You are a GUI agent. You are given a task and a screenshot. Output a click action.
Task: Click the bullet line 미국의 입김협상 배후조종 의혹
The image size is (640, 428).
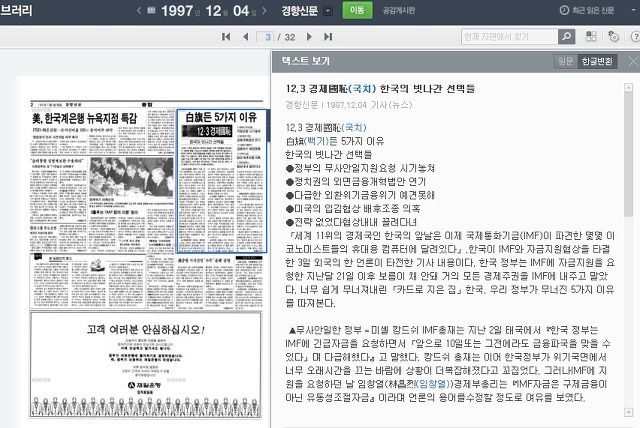[353, 208]
